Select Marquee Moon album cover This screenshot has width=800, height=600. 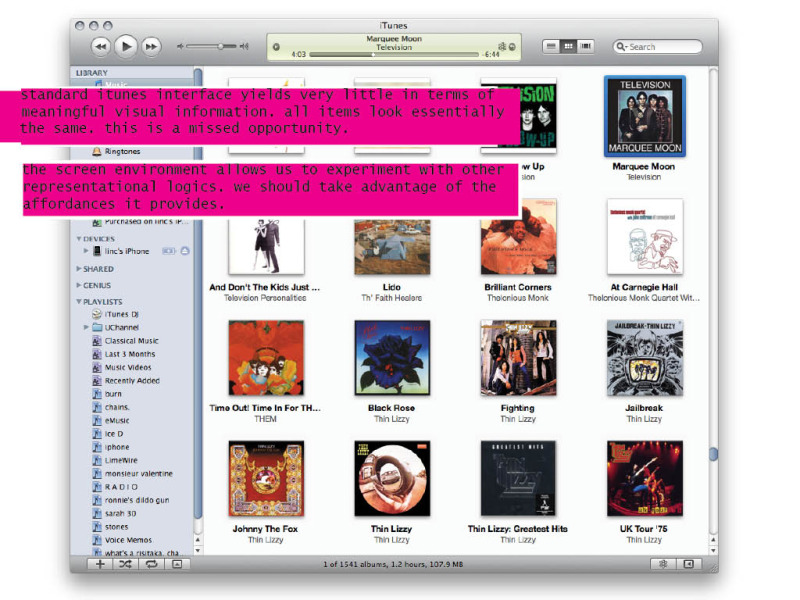(x=644, y=116)
